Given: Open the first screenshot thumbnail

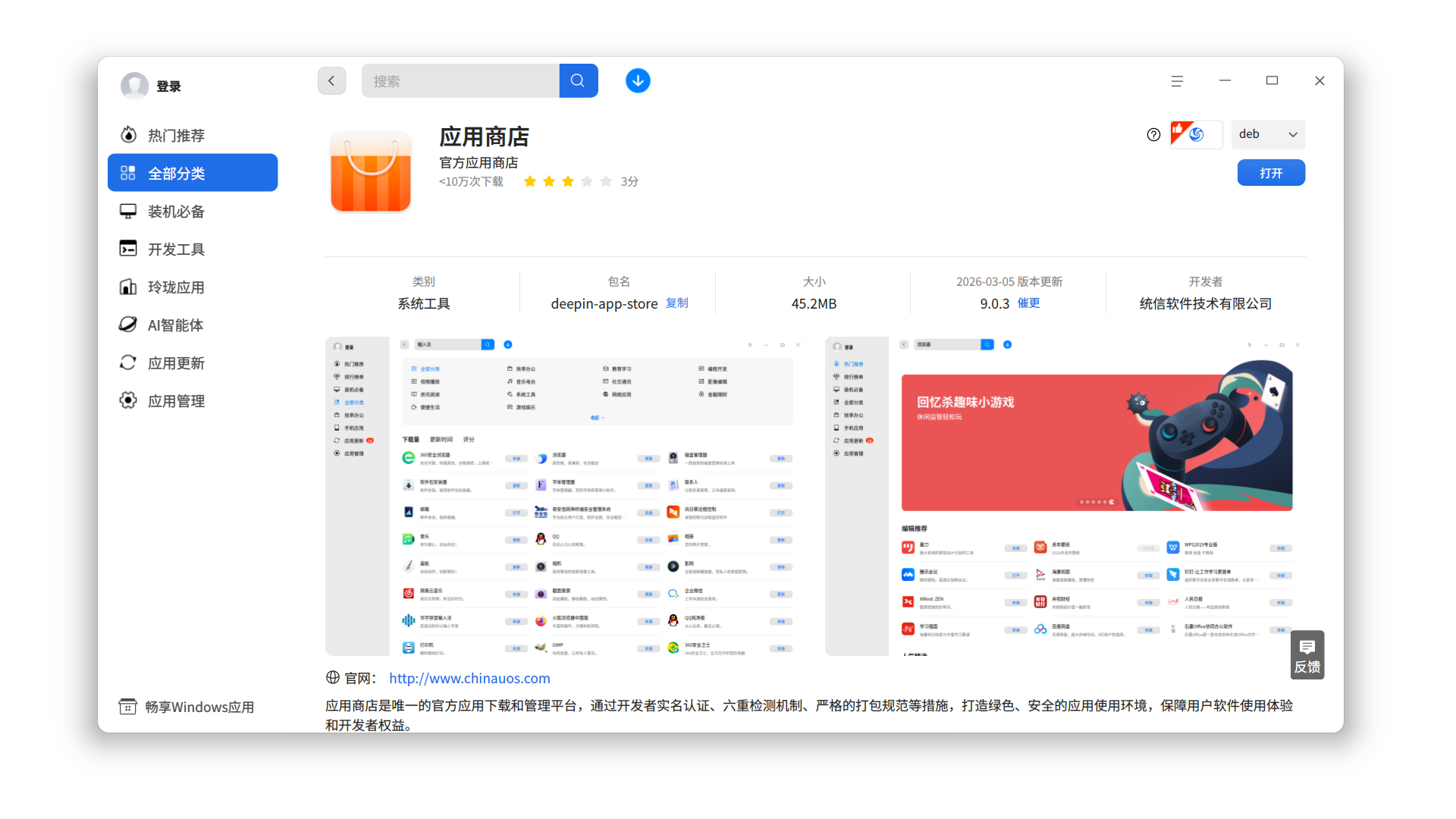Looking at the screenshot, I should coord(566,496).
